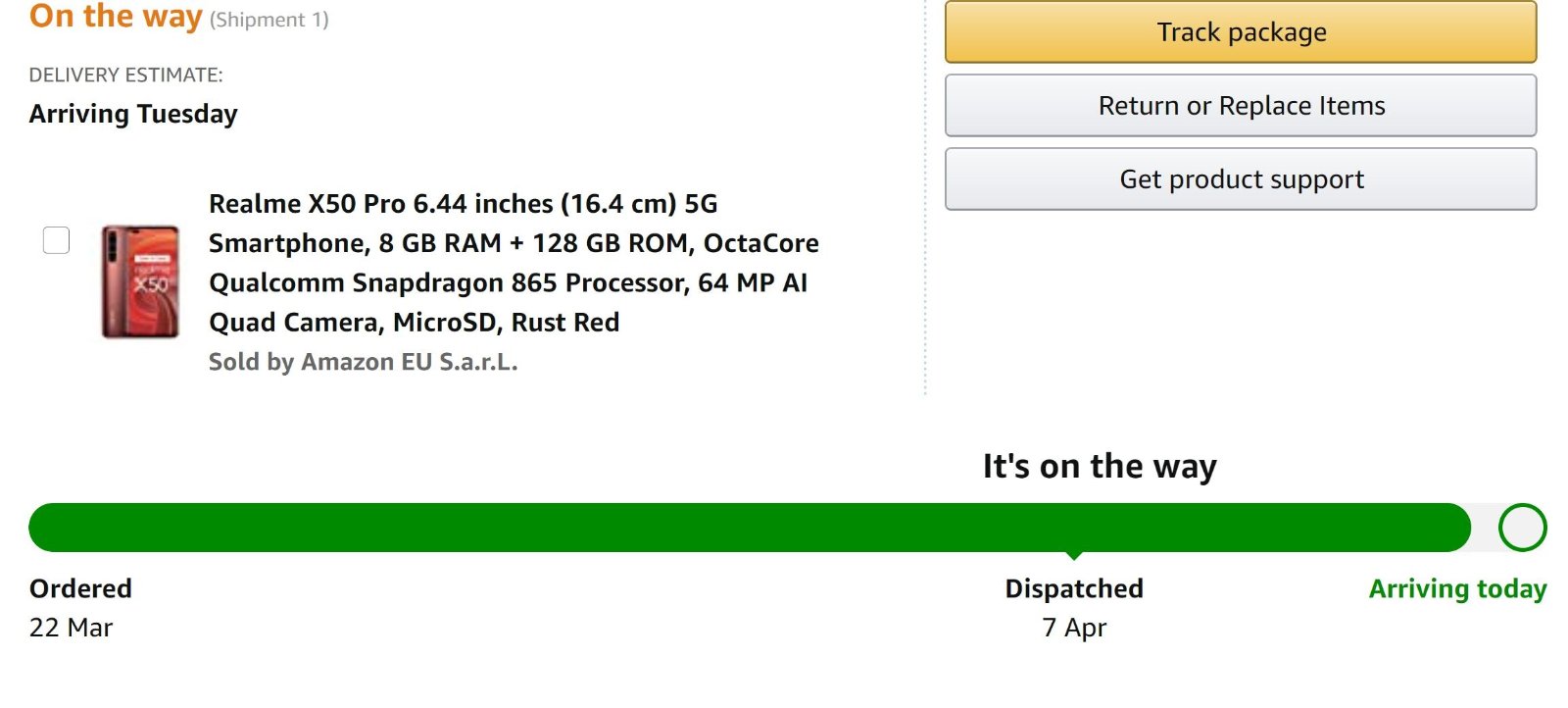Tick the checkbox beside the Realme X50 Pro
The width and height of the screenshot is (1568, 708).
[x=56, y=240]
